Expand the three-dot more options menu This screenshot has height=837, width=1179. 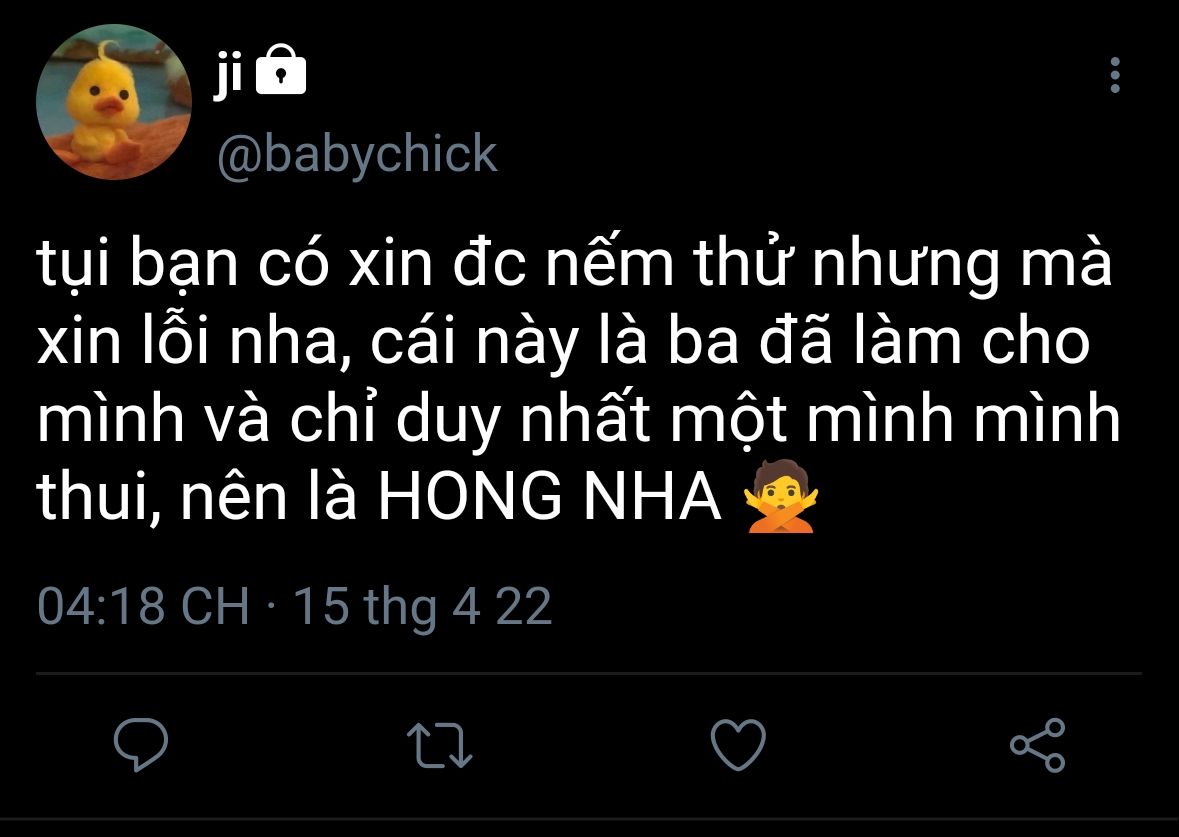point(1115,75)
